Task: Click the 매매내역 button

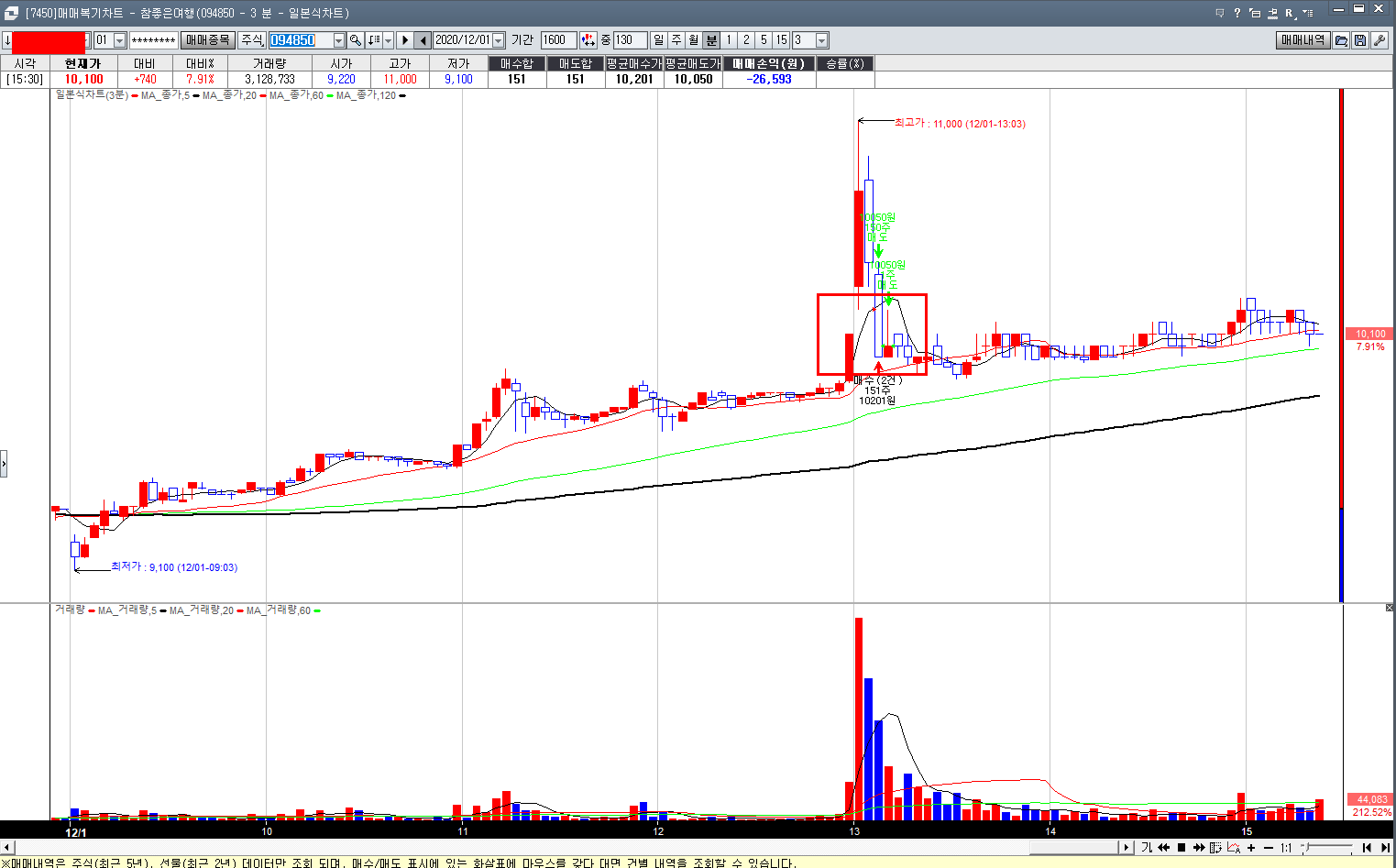Action: [x=1303, y=40]
